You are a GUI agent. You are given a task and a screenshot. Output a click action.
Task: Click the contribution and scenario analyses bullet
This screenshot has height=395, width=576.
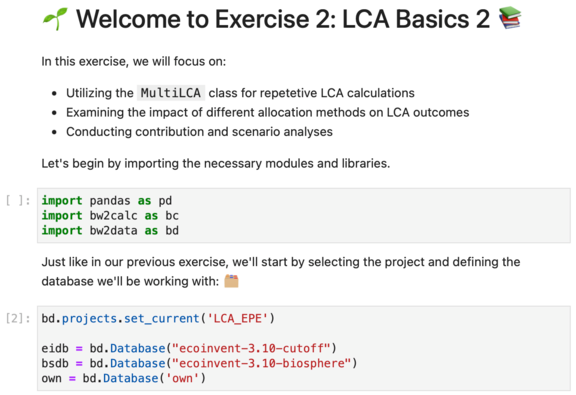199,132
